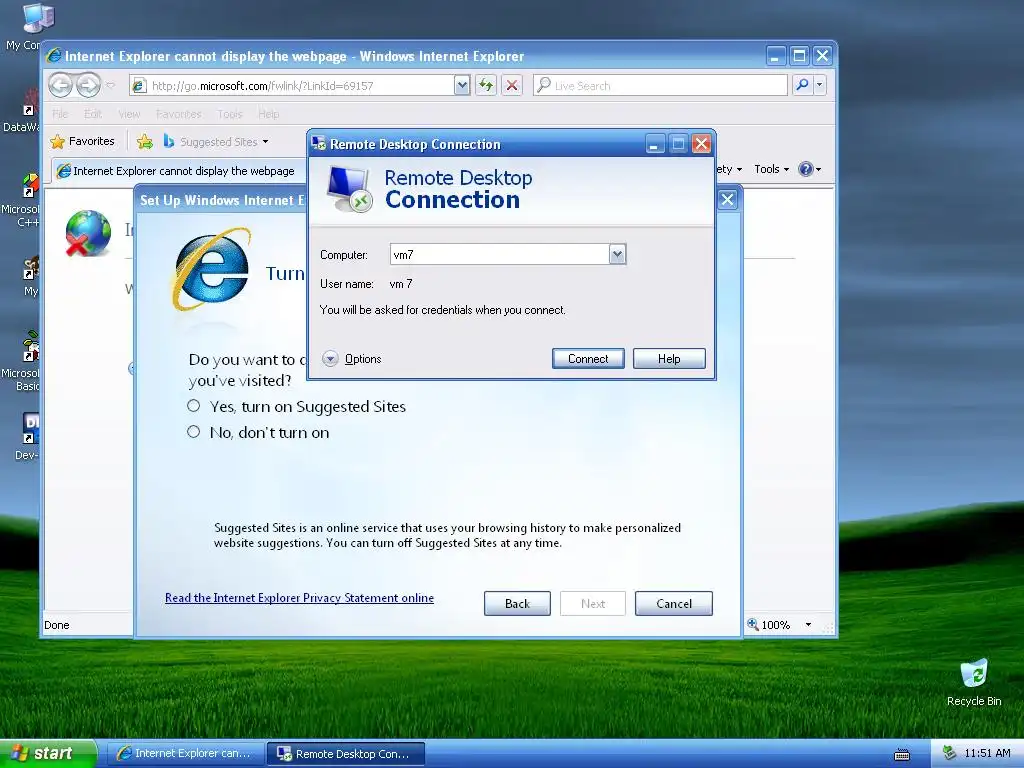Expand the Computer dropdown arrow
The image size is (1024, 768).
617,255
